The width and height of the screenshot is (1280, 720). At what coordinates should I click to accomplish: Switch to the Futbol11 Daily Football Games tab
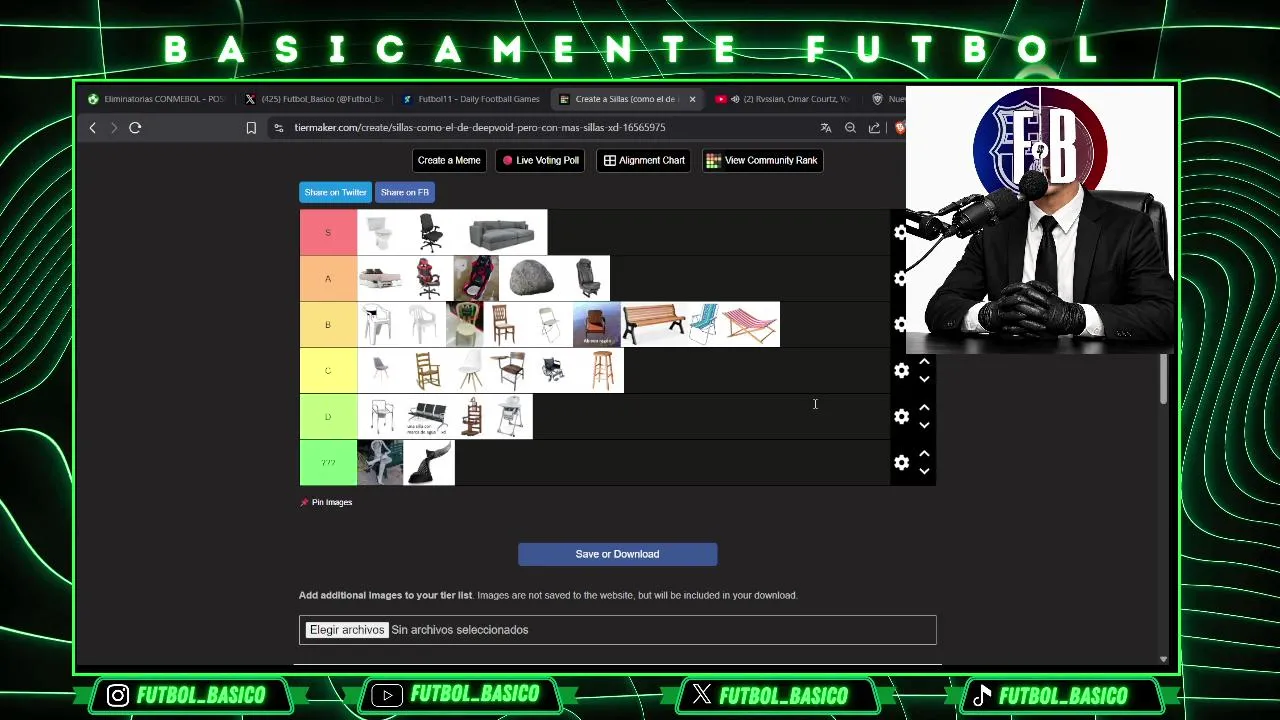tap(471, 99)
